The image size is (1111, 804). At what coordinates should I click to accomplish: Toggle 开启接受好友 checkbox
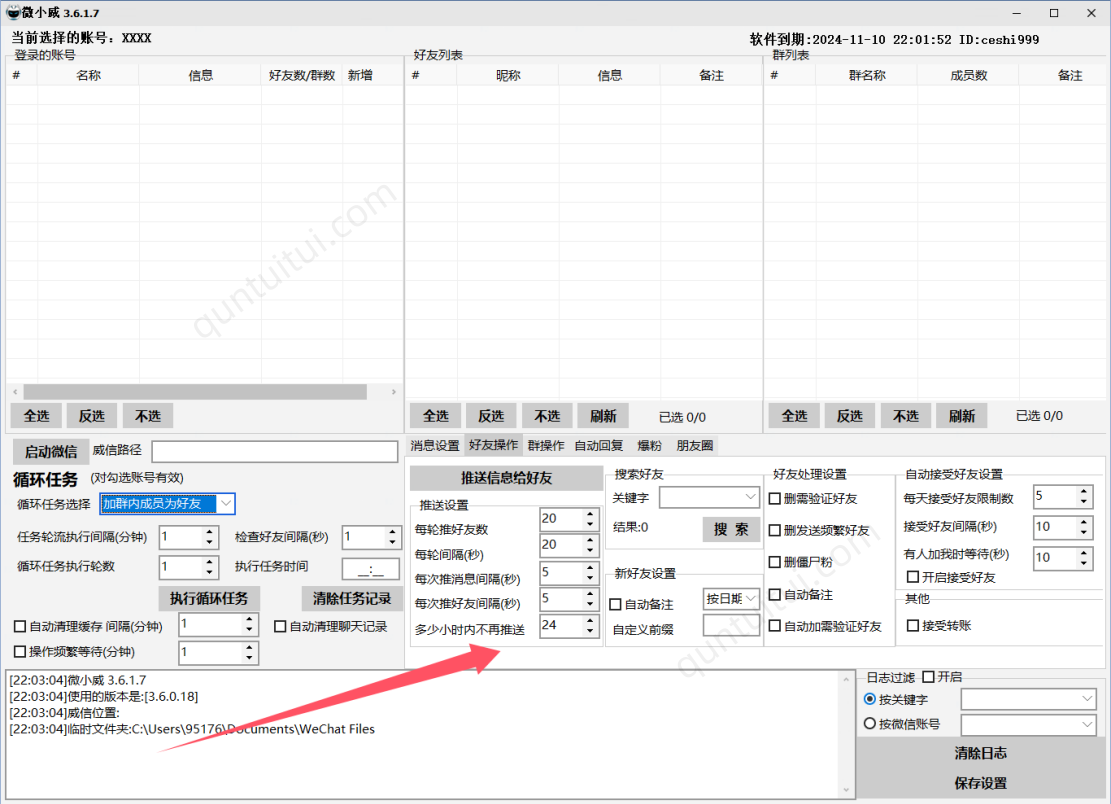pos(913,577)
